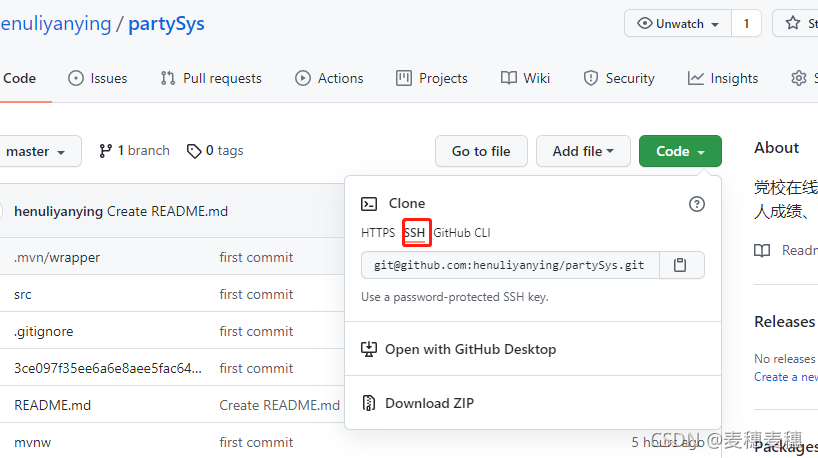Image resolution: width=818 pixels, height=458 pixels.
Task: Open the enuliyanying owner link
Action: click(x=56, y=23)
